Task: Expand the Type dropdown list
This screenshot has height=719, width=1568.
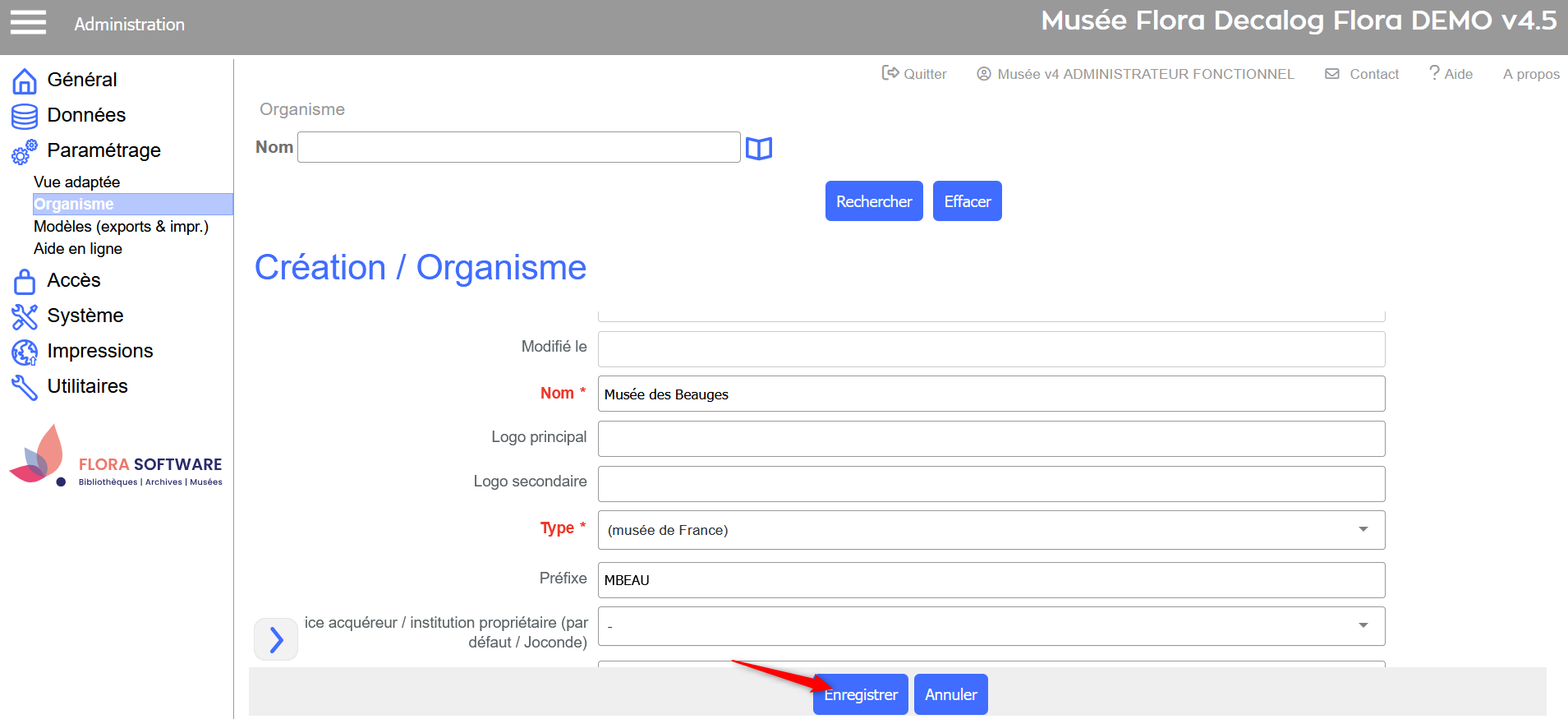Action: click(1363, 530)
